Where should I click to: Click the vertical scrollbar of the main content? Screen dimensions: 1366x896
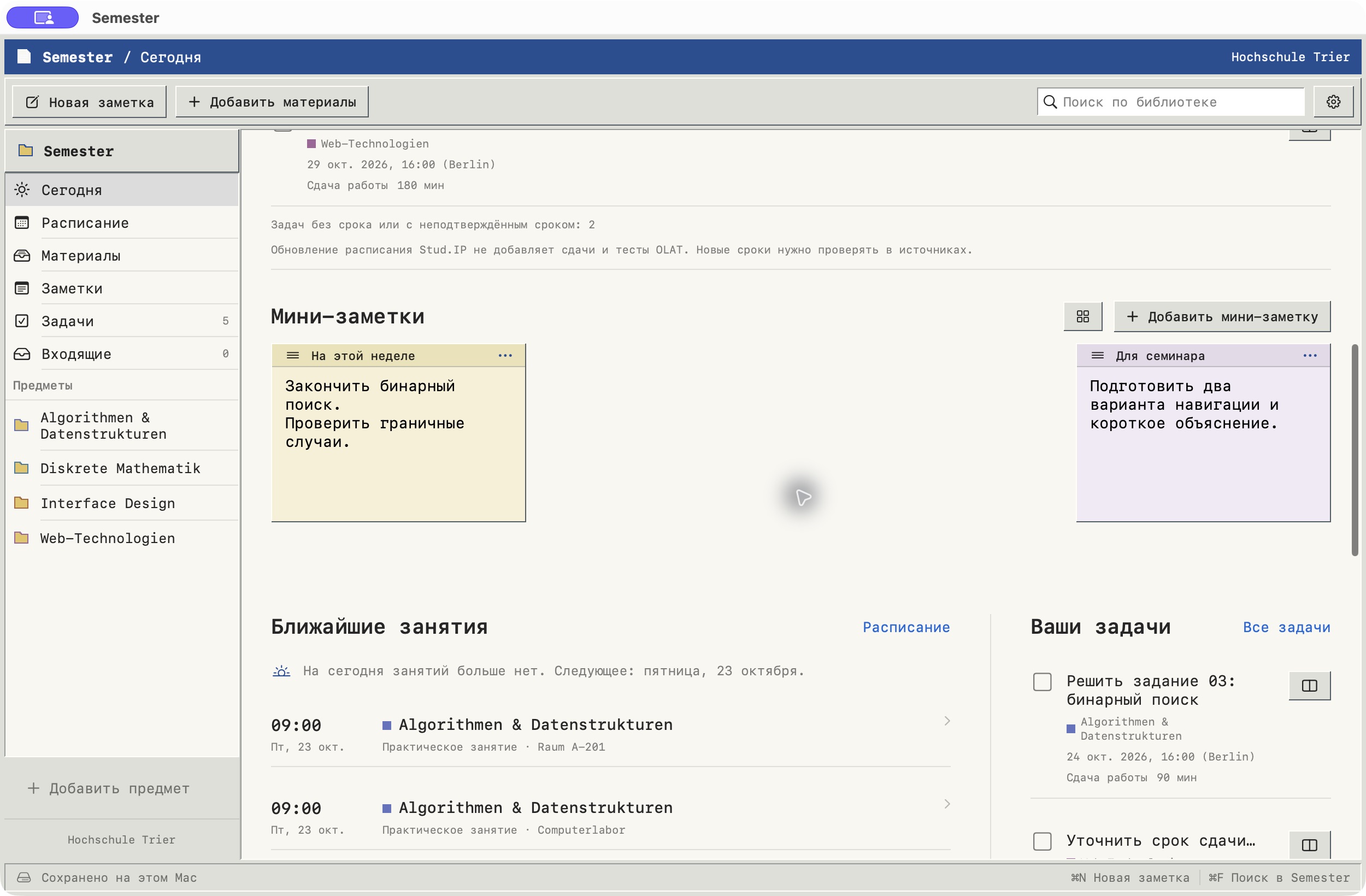tap(1355, 450)
